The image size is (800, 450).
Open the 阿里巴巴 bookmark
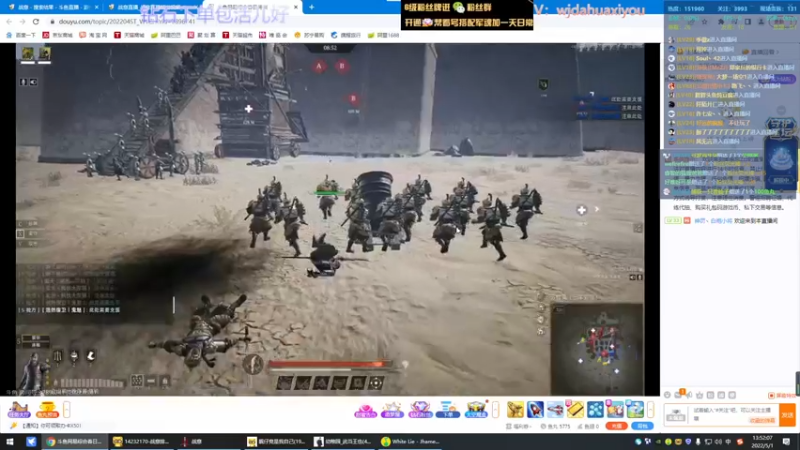click(x=166, y=35)
